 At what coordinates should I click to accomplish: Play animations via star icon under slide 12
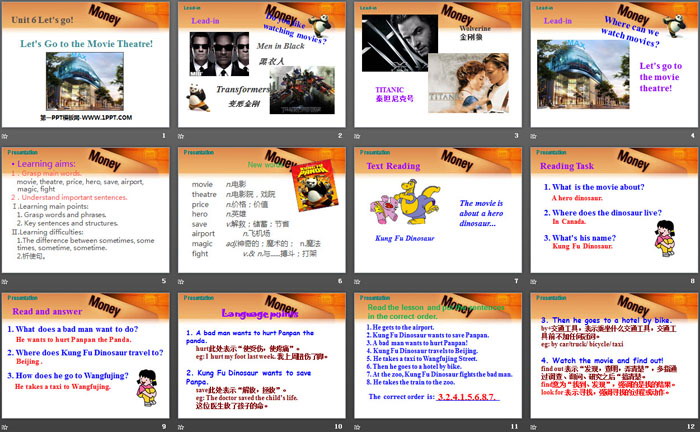533,427
